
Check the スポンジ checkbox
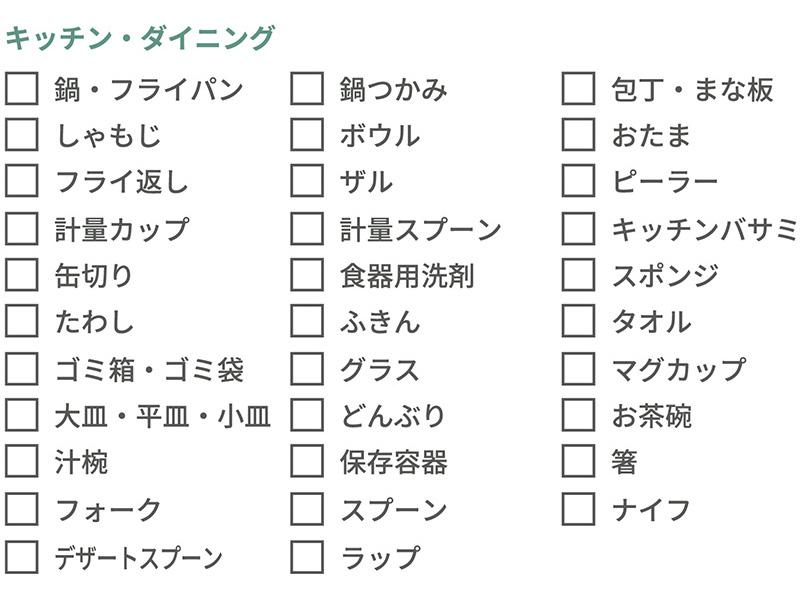[x=579, y=274]
